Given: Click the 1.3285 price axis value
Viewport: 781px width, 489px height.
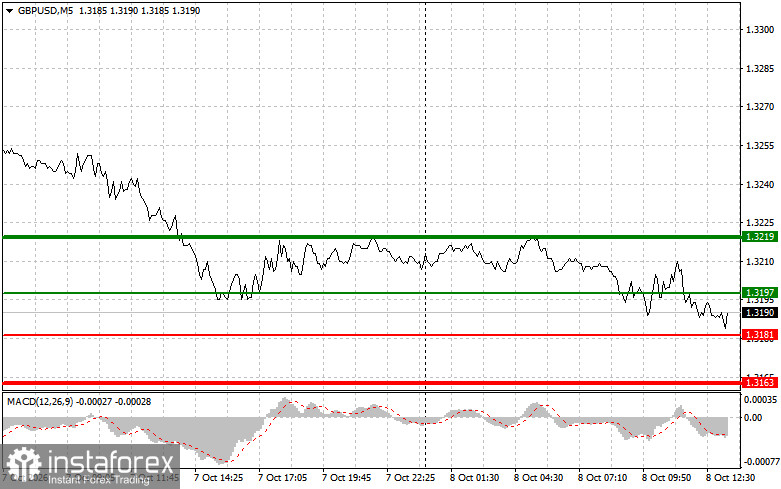Looking at the screenshot, I should pos(760,68).
